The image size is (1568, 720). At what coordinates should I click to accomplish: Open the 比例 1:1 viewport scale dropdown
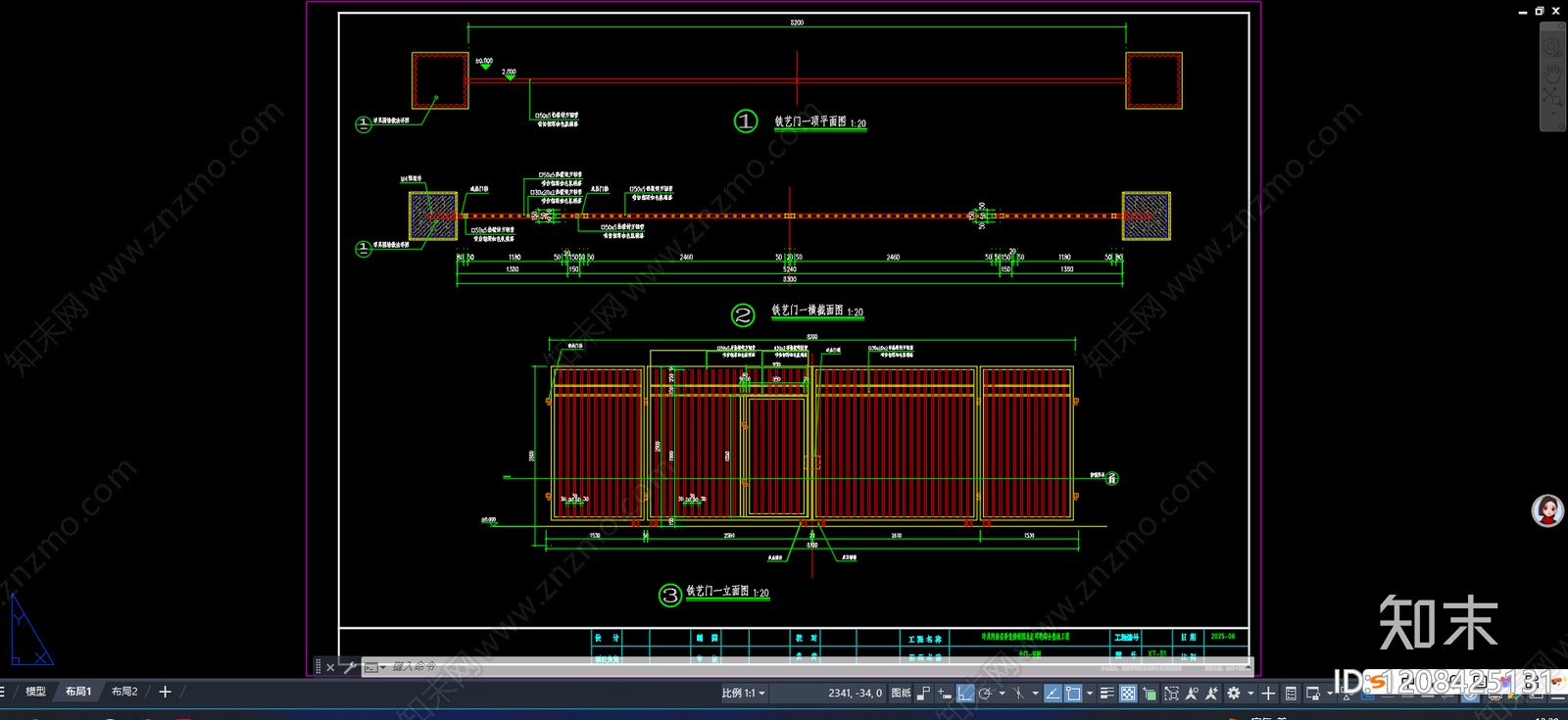click(x=743, y=693)
